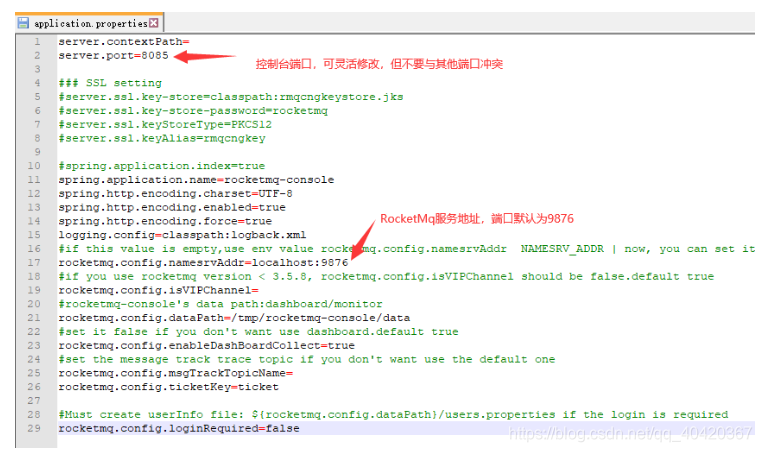Click the save-state disk icon on tab

[x=23, y=23]
